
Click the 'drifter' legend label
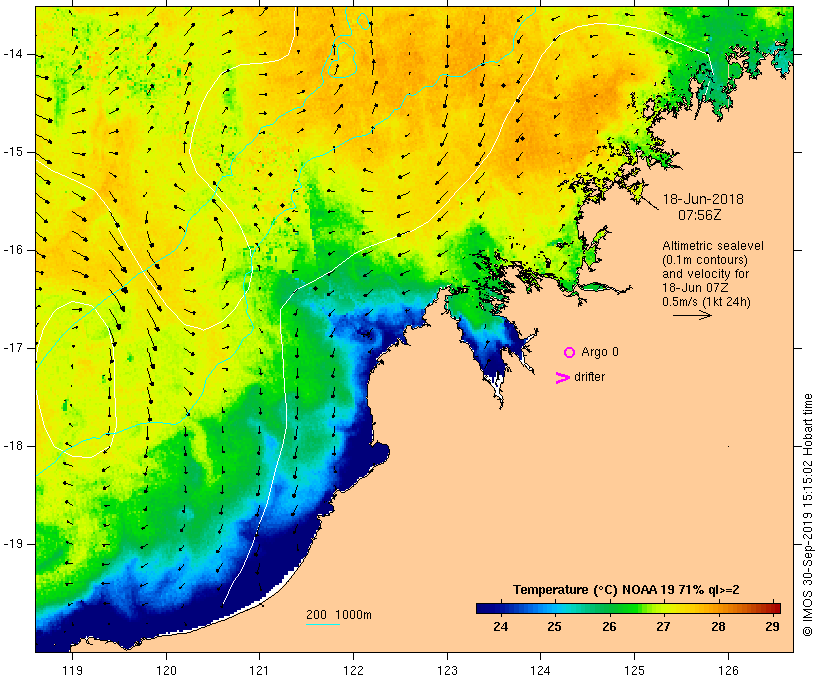[x=589, y=377]
